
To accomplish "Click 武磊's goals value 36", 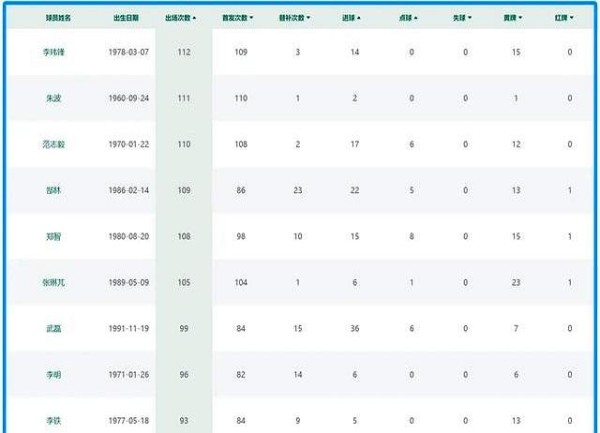I will [355, 329].
